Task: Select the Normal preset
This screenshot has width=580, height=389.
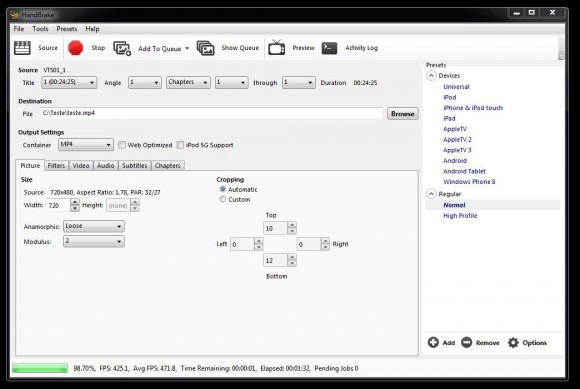Action: tap(454, 205)
